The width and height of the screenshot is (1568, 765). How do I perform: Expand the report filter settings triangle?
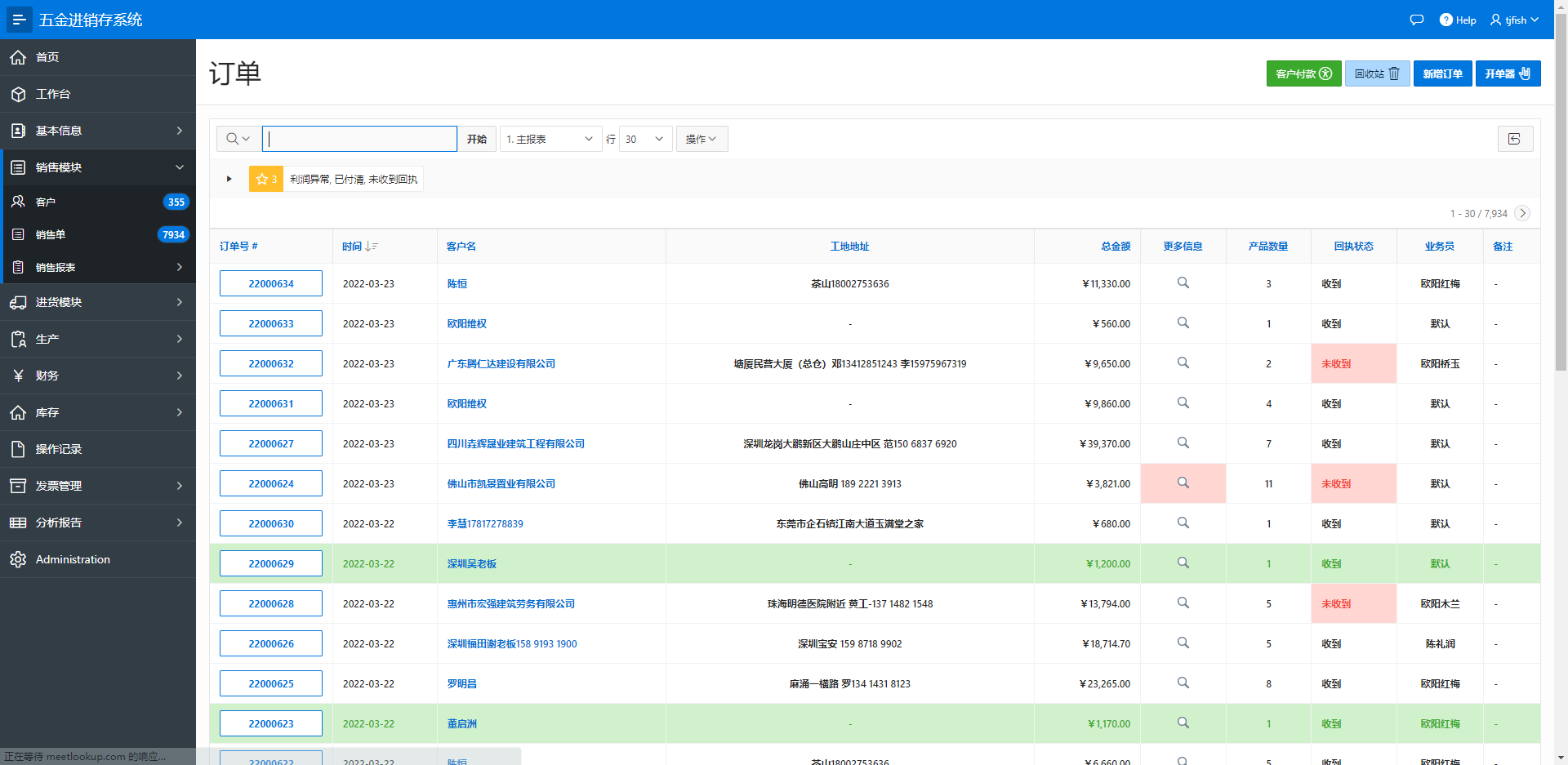(229, 179)
